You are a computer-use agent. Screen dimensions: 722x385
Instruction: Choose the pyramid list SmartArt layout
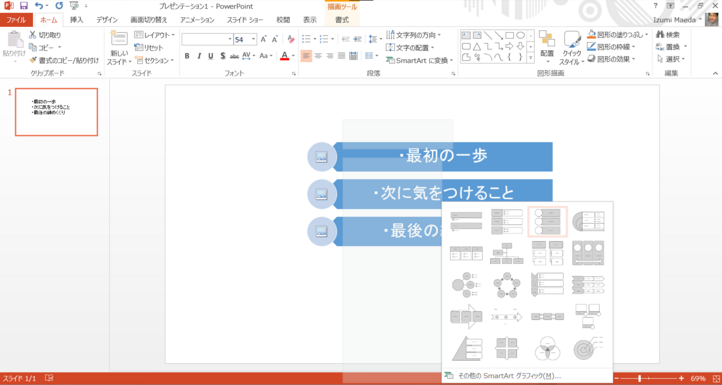(466, 349)
